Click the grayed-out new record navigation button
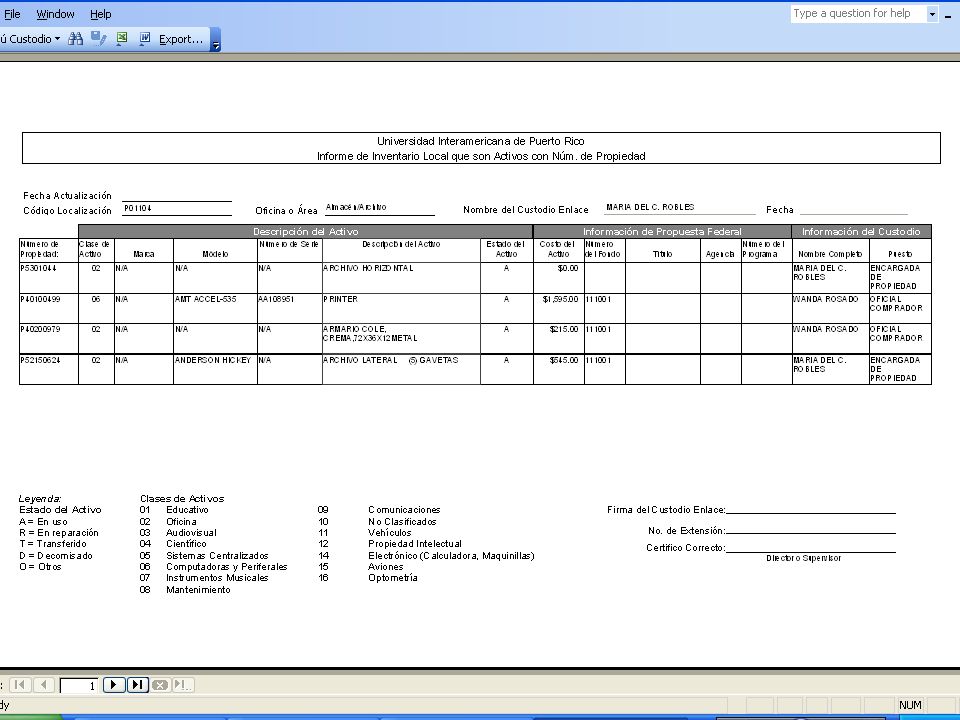 click(x=182, y=684)
